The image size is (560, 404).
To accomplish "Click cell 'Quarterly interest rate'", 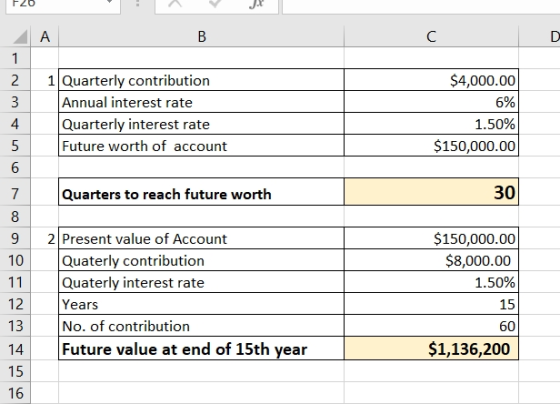I will (x=201, y=124).
